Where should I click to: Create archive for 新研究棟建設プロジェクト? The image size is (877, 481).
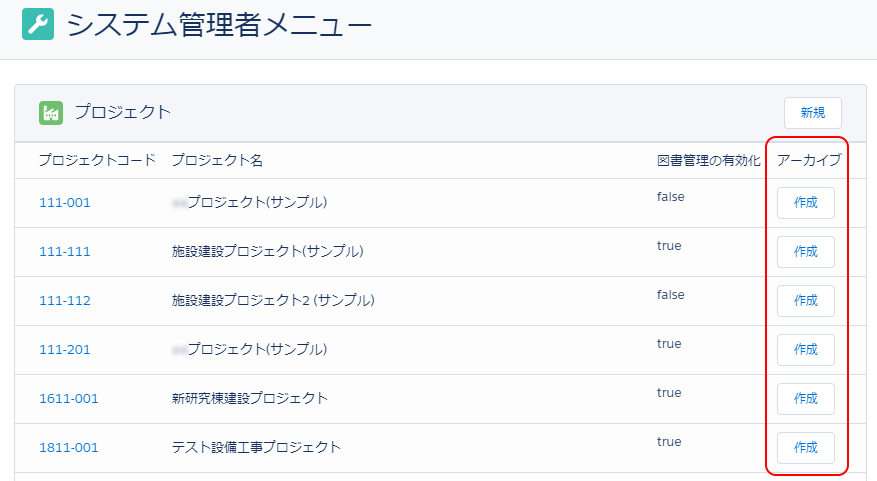pyautogui.click(x=805, y=399)
